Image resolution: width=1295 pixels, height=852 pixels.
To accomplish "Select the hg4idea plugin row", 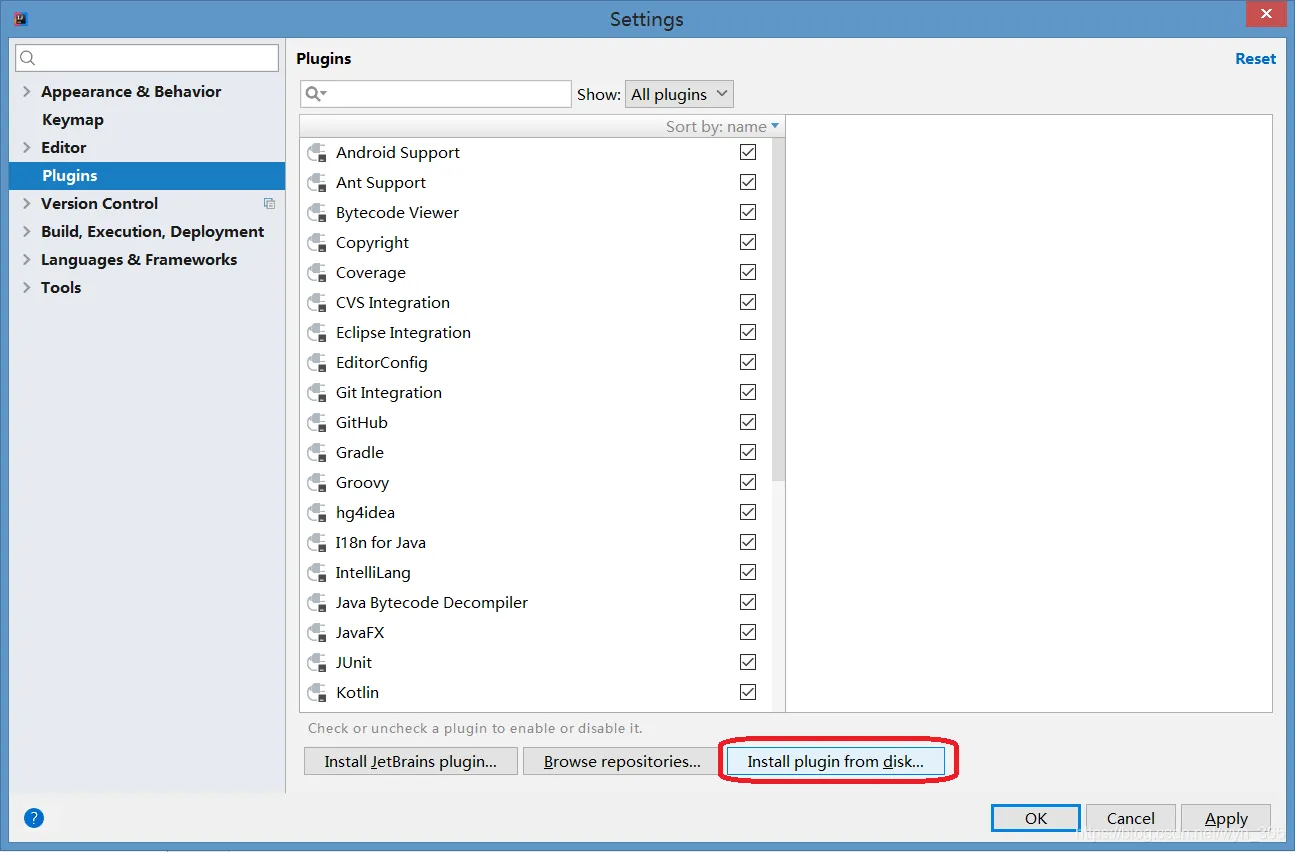I will pos(536,513).
